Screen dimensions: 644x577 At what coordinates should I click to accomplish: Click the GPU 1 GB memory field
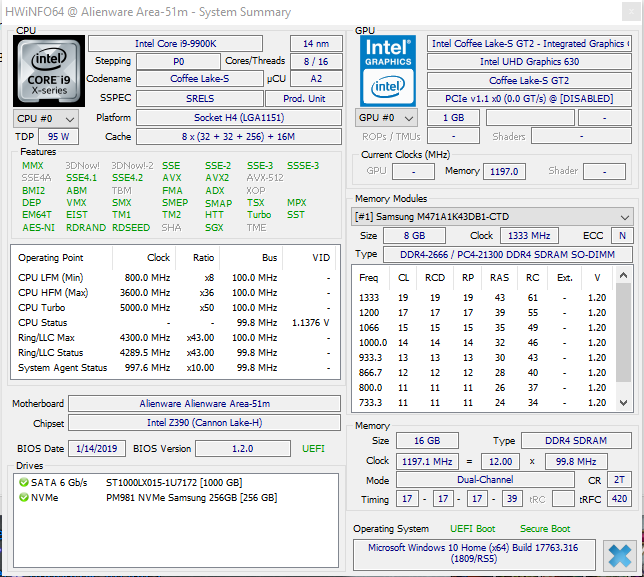453,117
